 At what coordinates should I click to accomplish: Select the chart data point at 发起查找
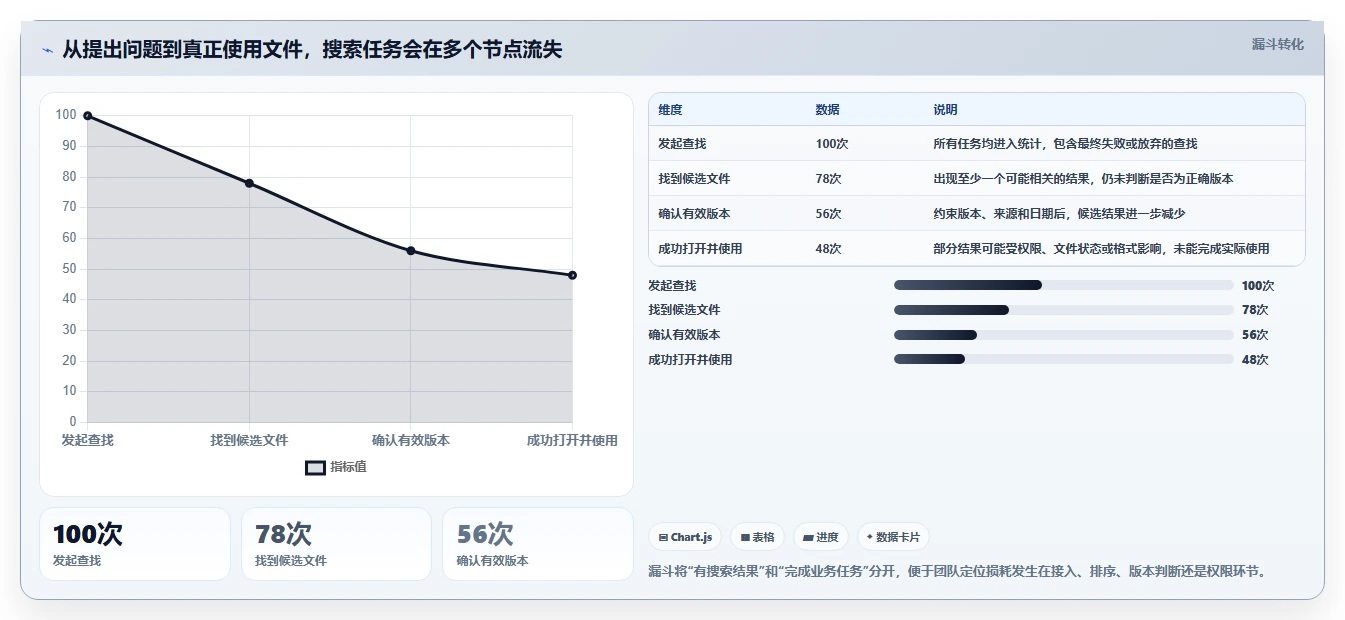point(88,116)
